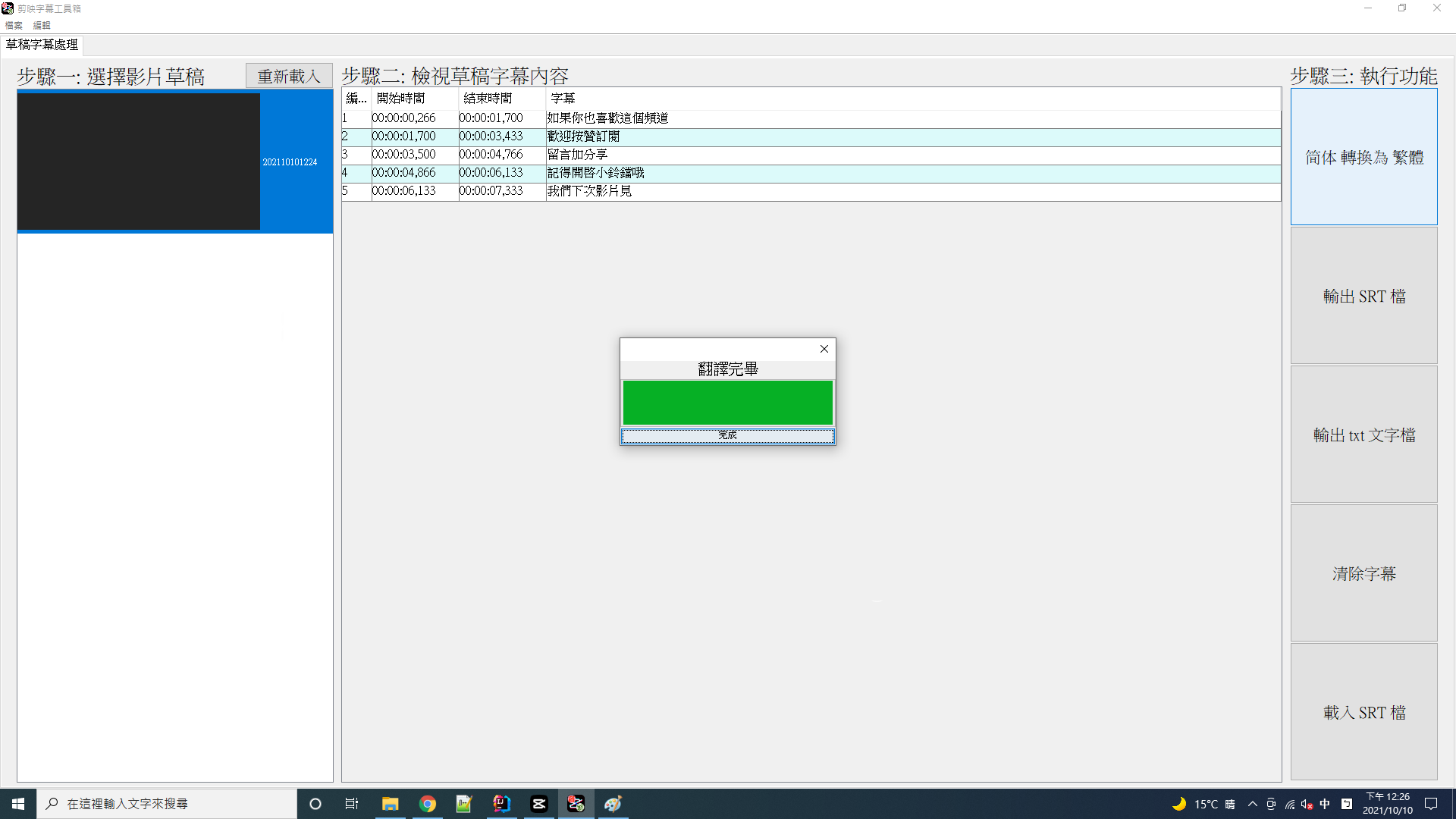1456x819 pixels.
Task: Select subtitle row 記得開啓小鈴鐺哦
Action: point(811,173)
